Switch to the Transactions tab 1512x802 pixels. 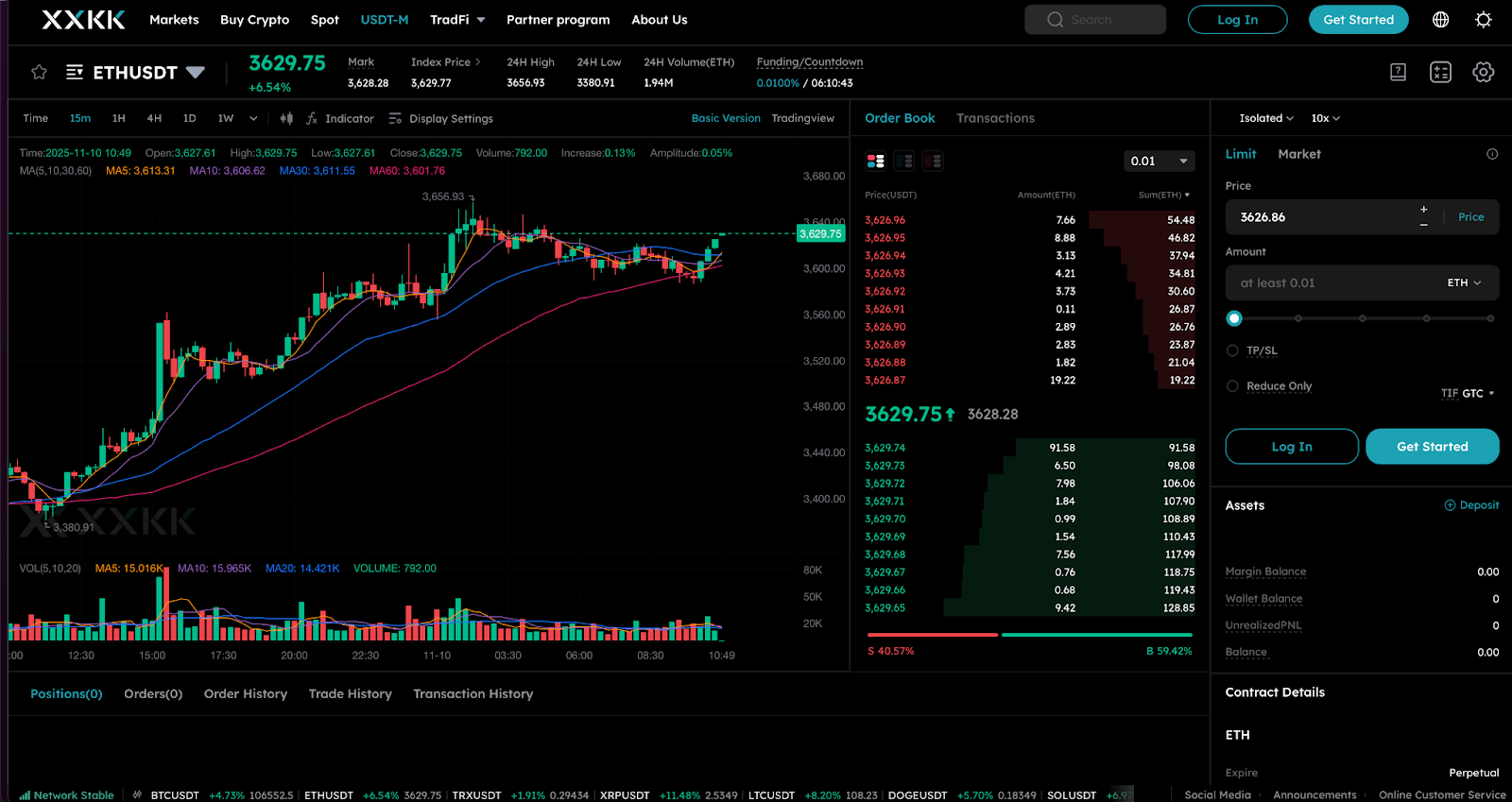click(x=995, y=118)
